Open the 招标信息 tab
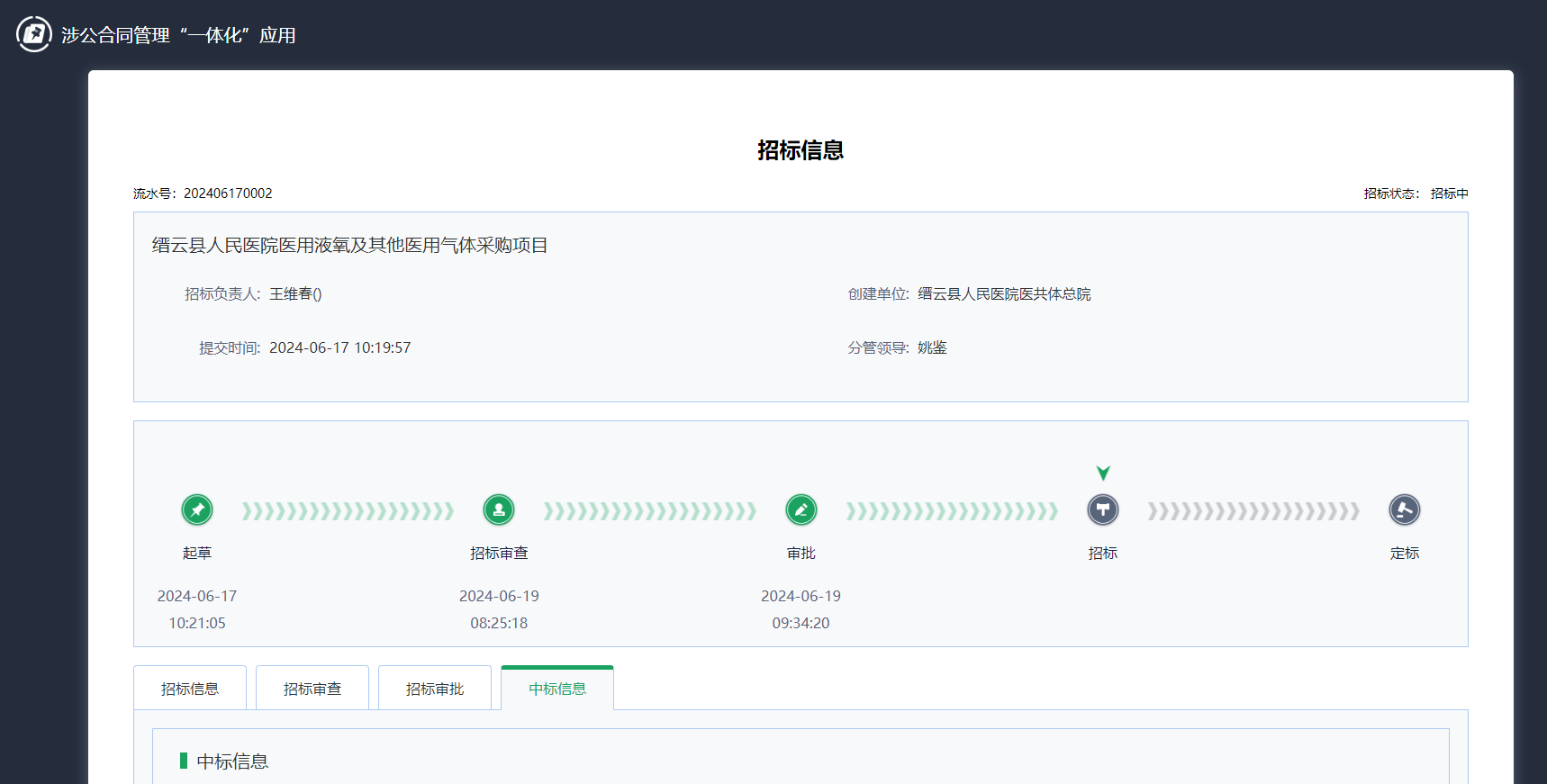Screen dimensions: 1547x784 [190, 689]
